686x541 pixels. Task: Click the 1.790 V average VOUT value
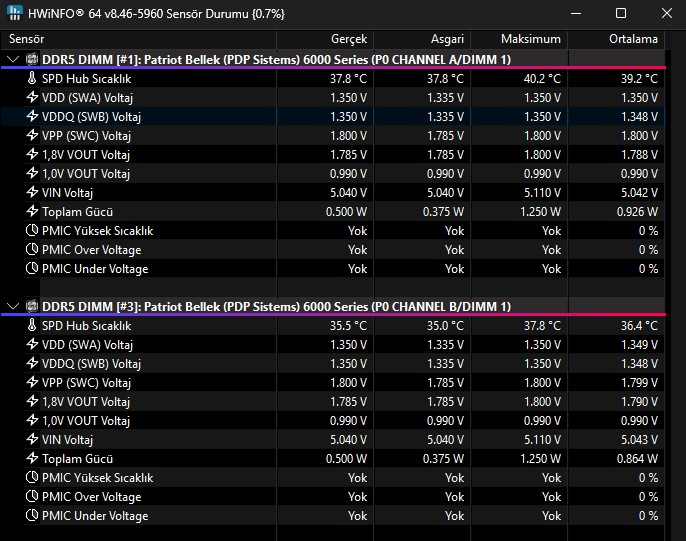click(639, 401)
